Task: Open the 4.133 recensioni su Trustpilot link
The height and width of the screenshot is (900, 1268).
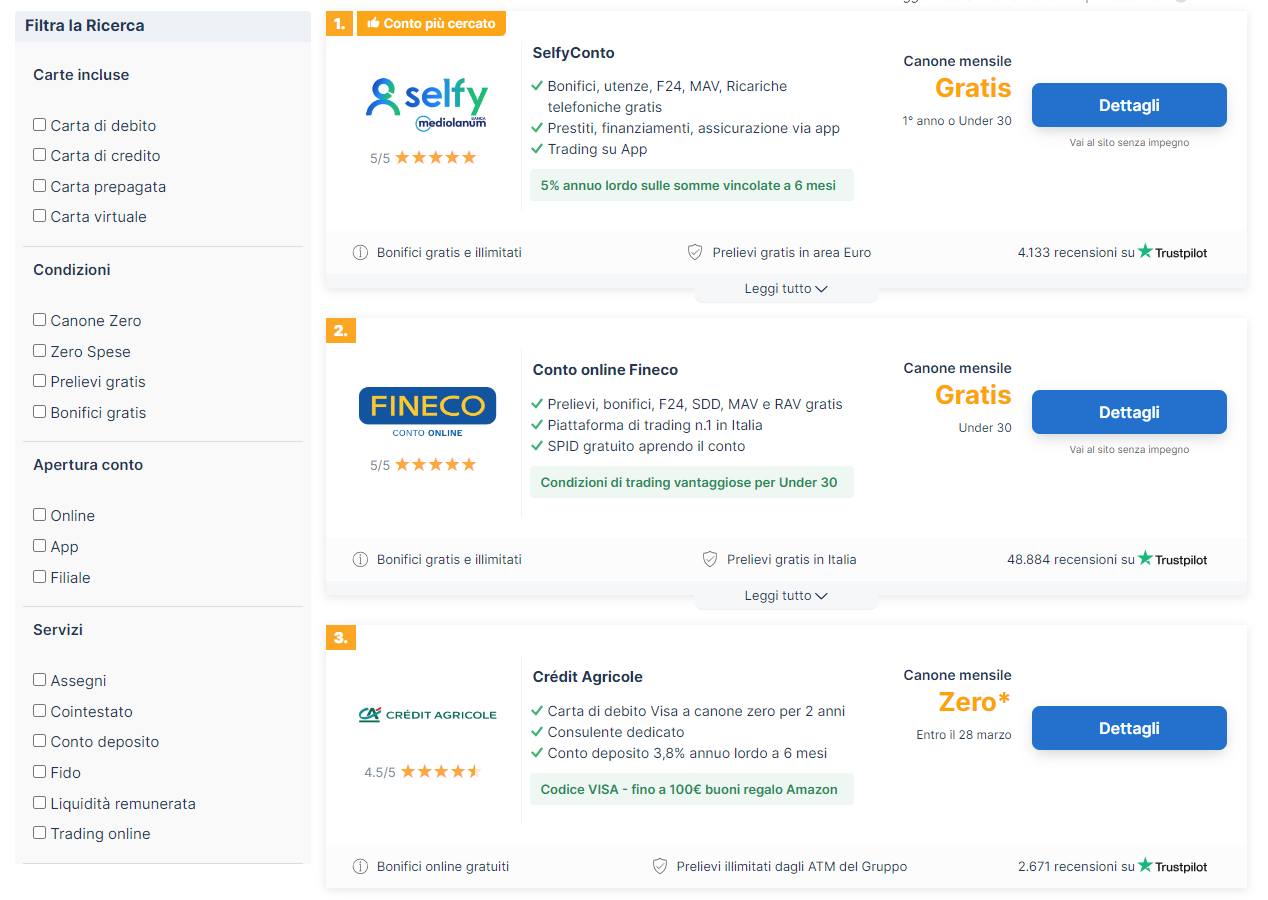Action: tap(1112, 253)
